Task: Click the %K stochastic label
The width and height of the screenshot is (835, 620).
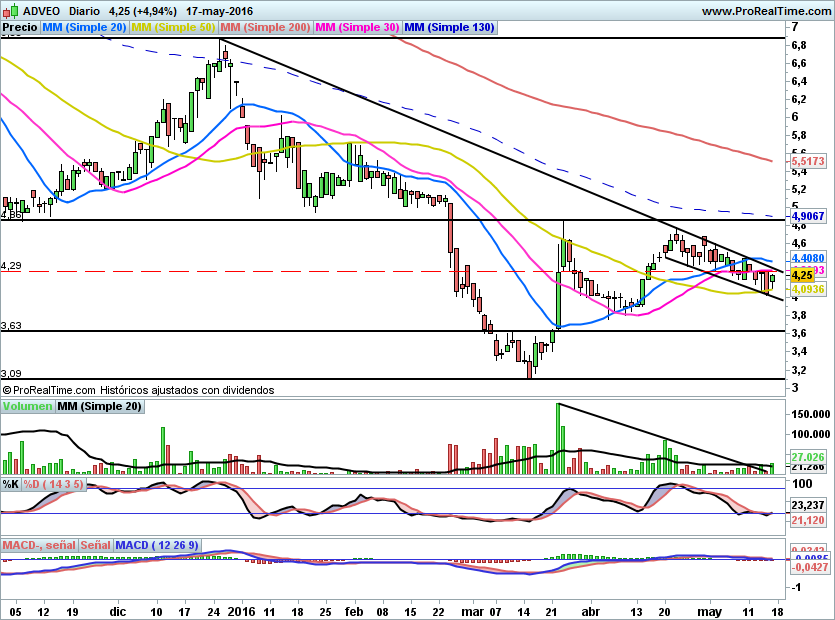Action: point(10,485)
